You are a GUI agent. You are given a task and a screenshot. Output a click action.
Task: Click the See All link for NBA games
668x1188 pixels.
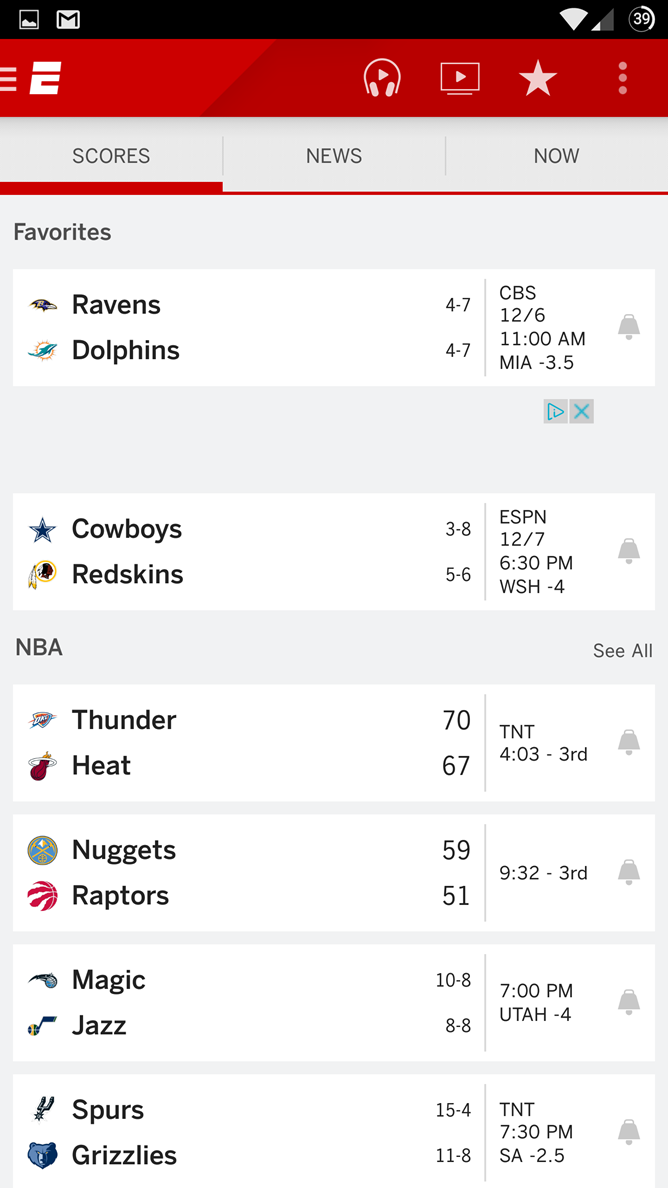[x=622, y=651]
